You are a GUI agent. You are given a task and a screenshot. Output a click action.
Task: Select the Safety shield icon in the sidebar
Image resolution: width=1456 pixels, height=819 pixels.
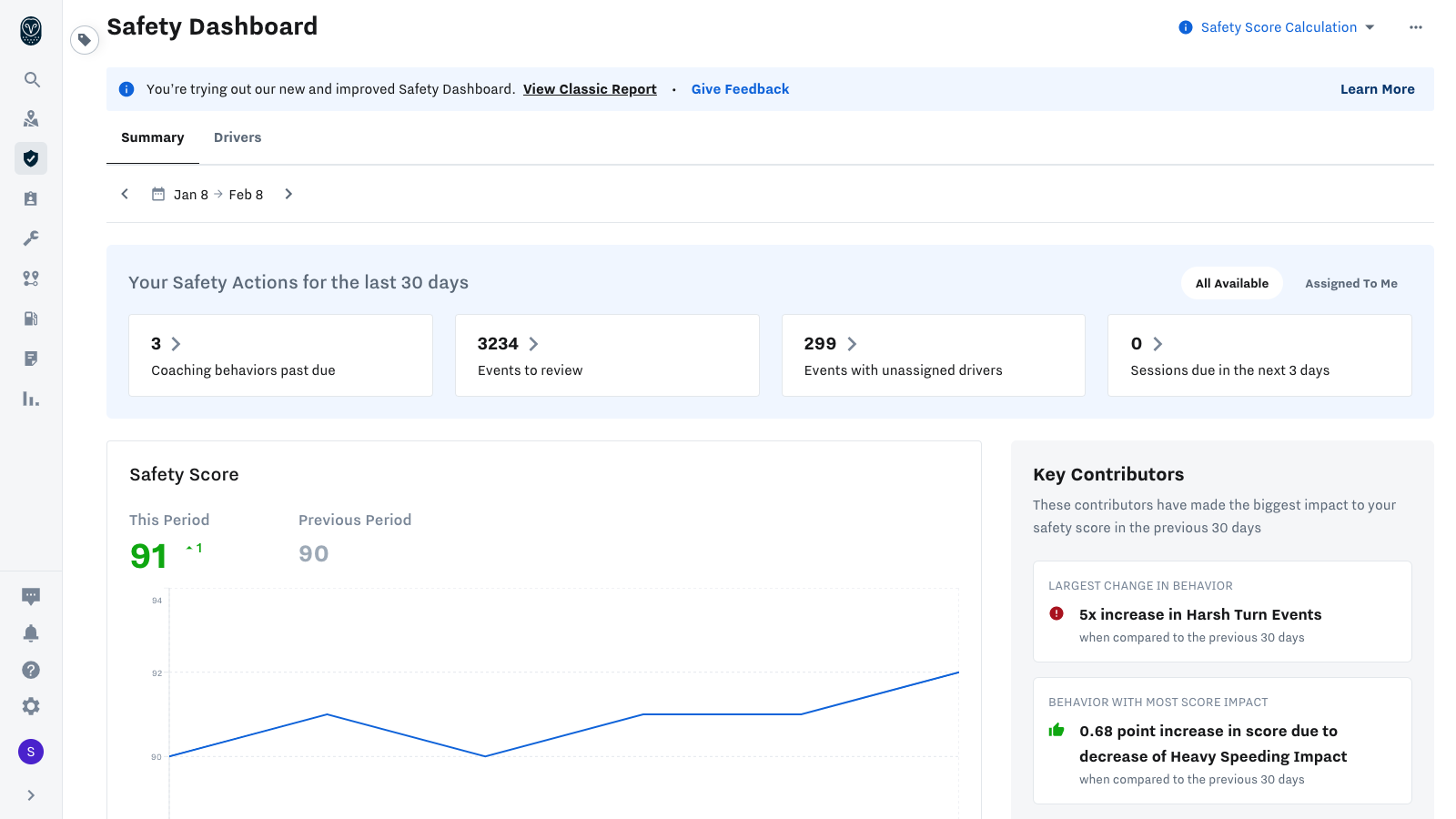point(31,157)
